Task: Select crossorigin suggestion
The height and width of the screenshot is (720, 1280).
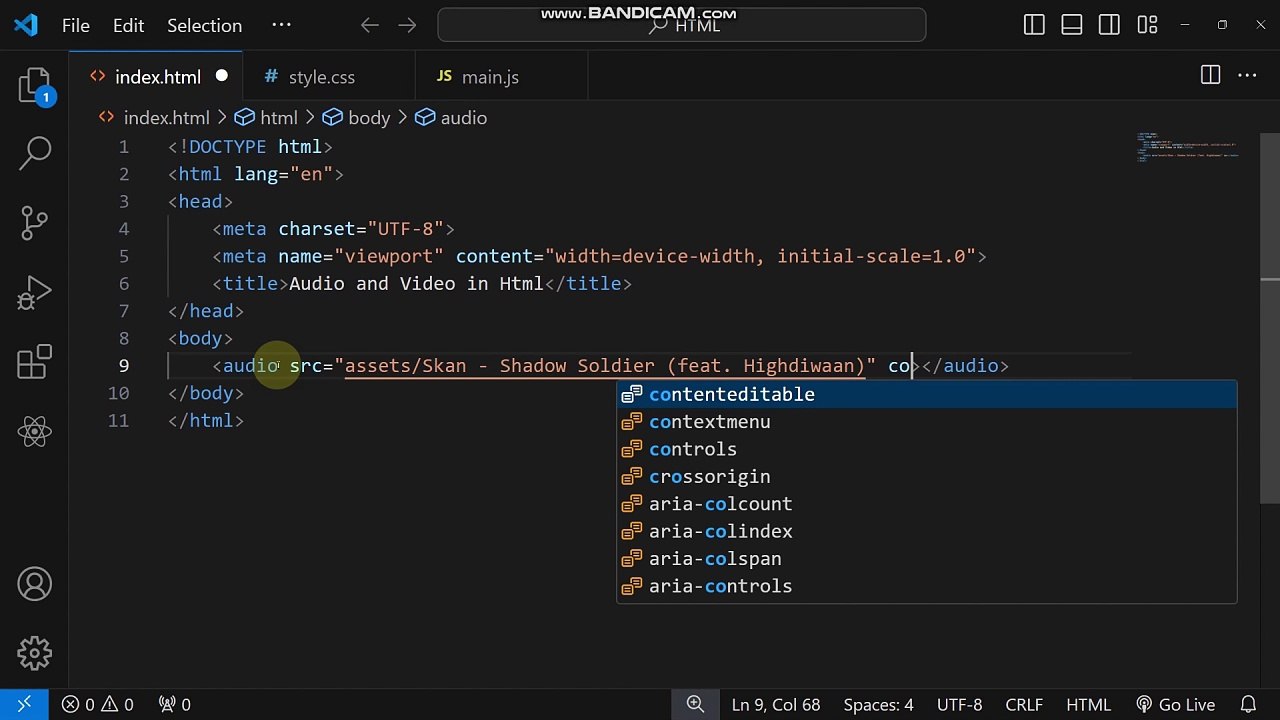Action: tap(926, 477)
